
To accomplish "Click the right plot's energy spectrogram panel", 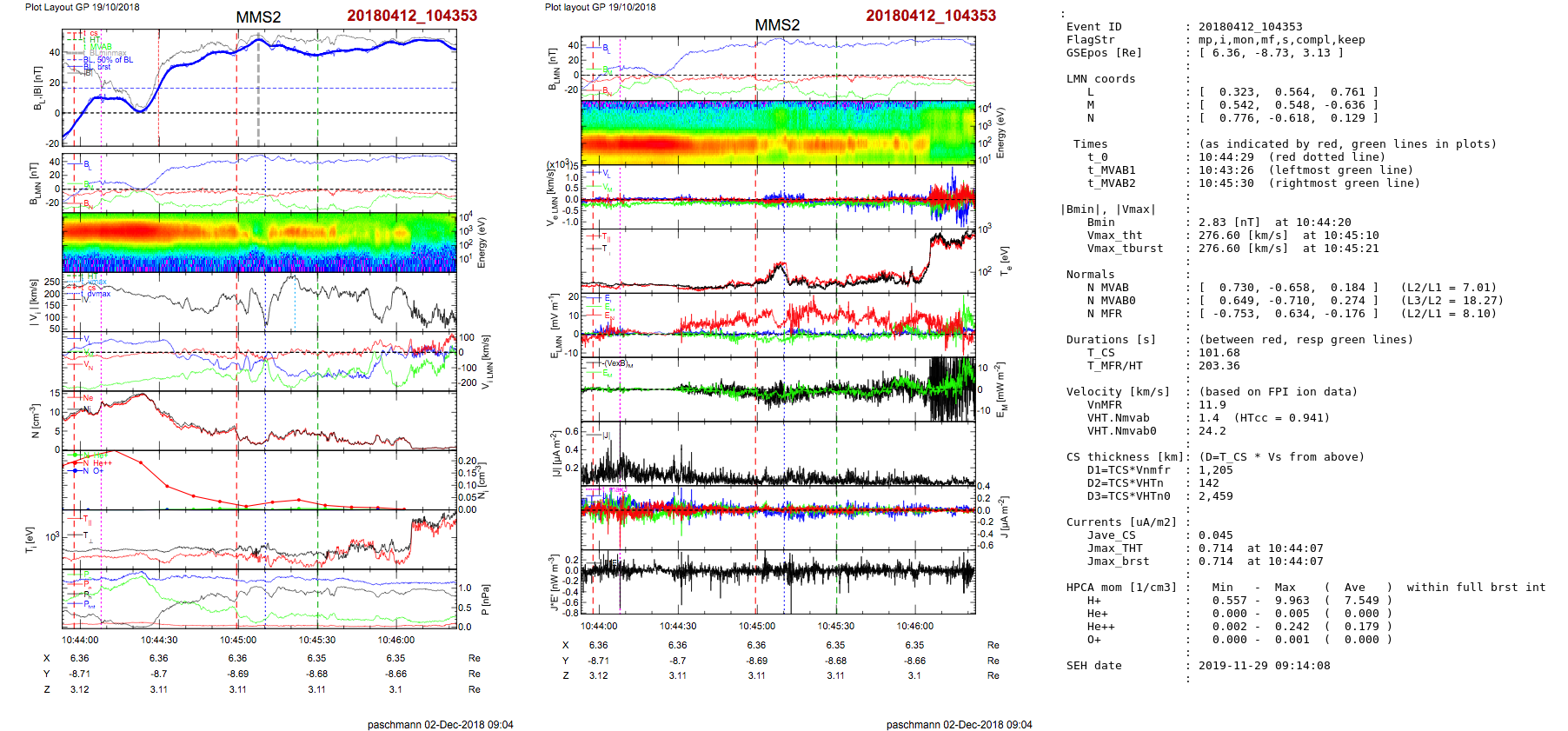I will tap(778, 132).
